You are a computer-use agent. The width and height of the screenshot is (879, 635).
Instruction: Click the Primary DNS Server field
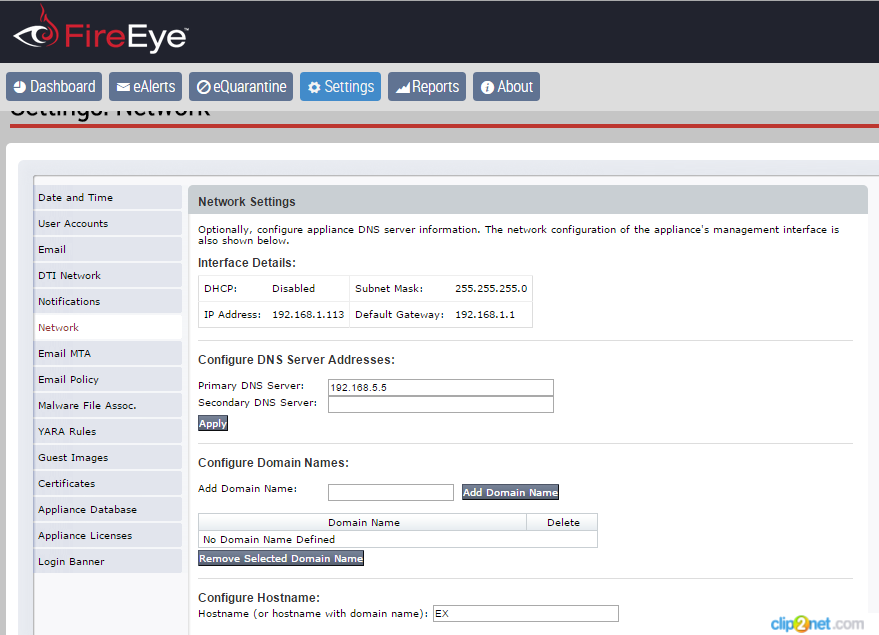(441, 387)
